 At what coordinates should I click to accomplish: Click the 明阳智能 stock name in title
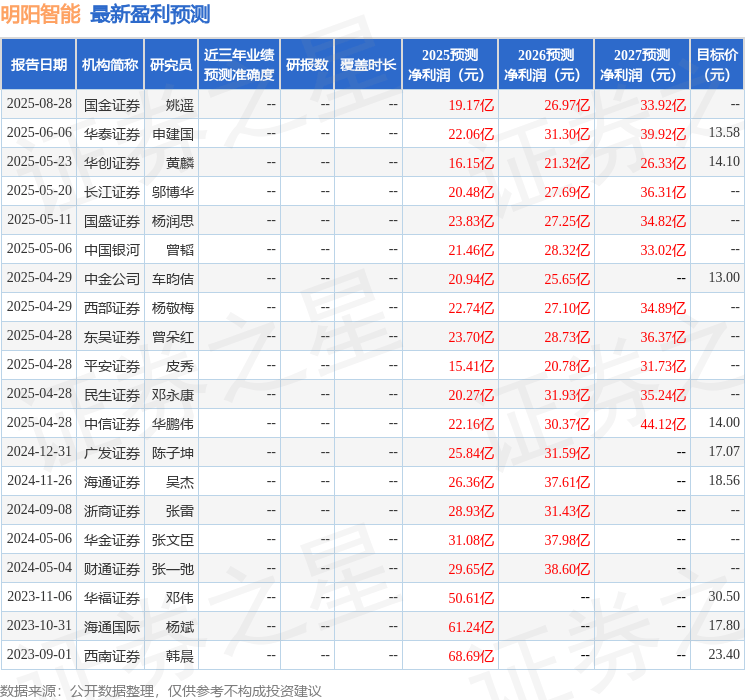click(x=41, y=14)
